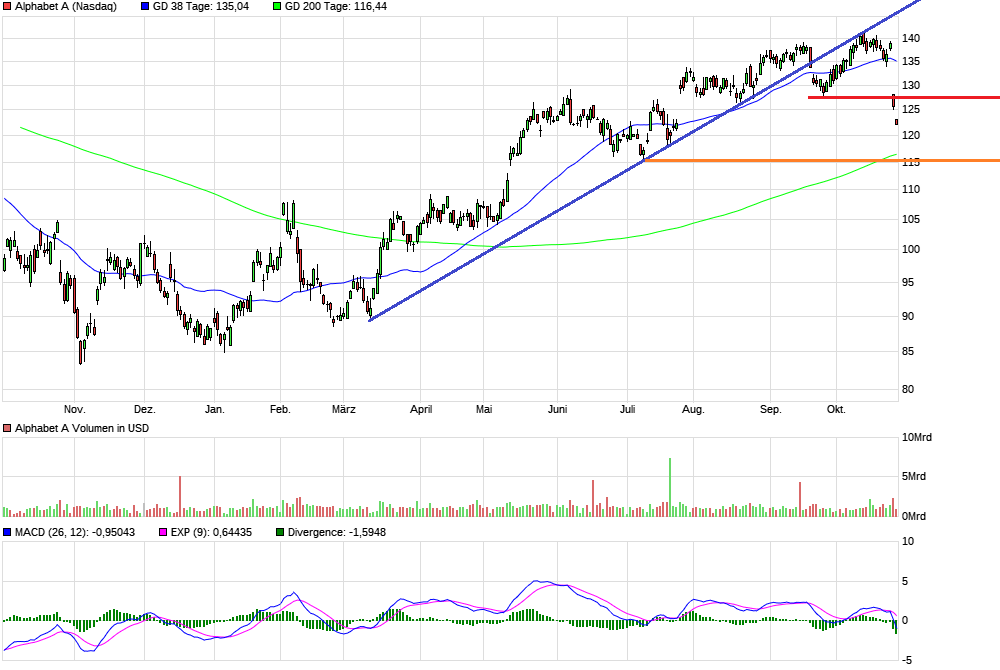Click the 85 price axis value
Screen dimensions: 1000x670
pos(908,351)
